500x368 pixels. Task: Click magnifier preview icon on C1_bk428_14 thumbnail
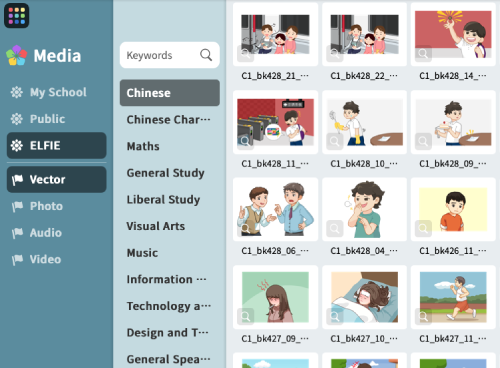423,53
